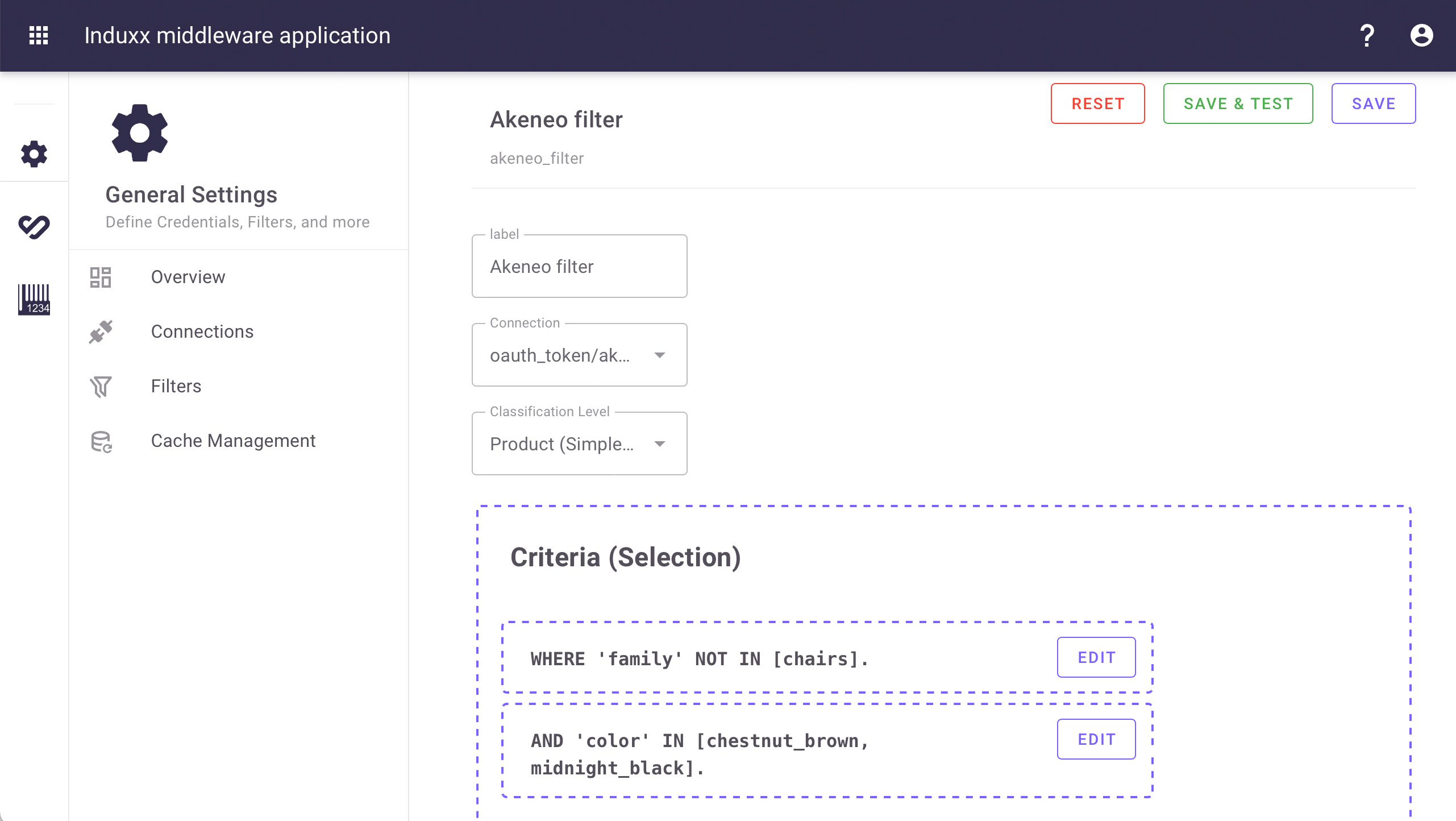Select the settings gear in the left rail

coord(34,154)
